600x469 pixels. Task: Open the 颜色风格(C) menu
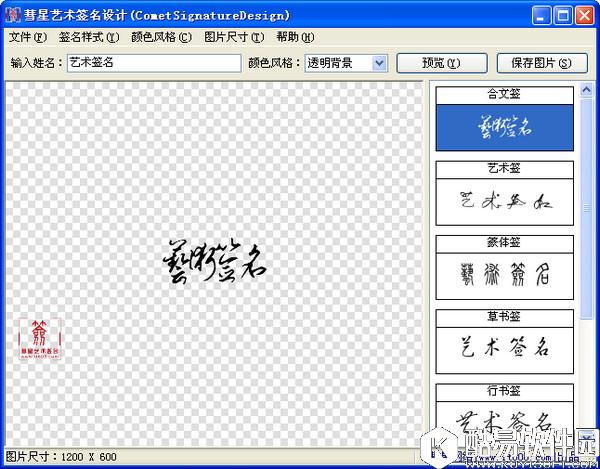161,37
